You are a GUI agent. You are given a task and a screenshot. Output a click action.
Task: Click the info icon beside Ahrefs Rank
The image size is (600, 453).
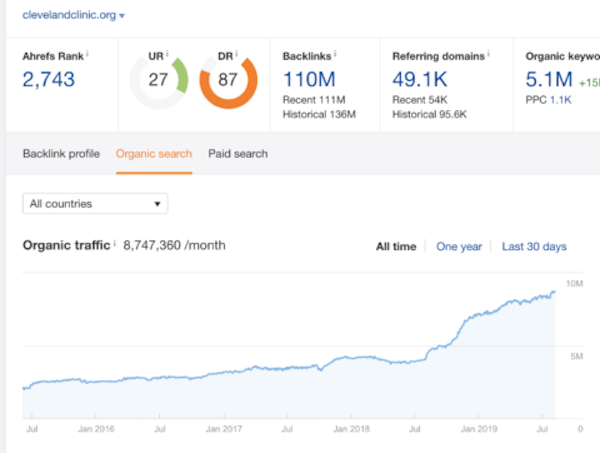(x=87, y=54)
